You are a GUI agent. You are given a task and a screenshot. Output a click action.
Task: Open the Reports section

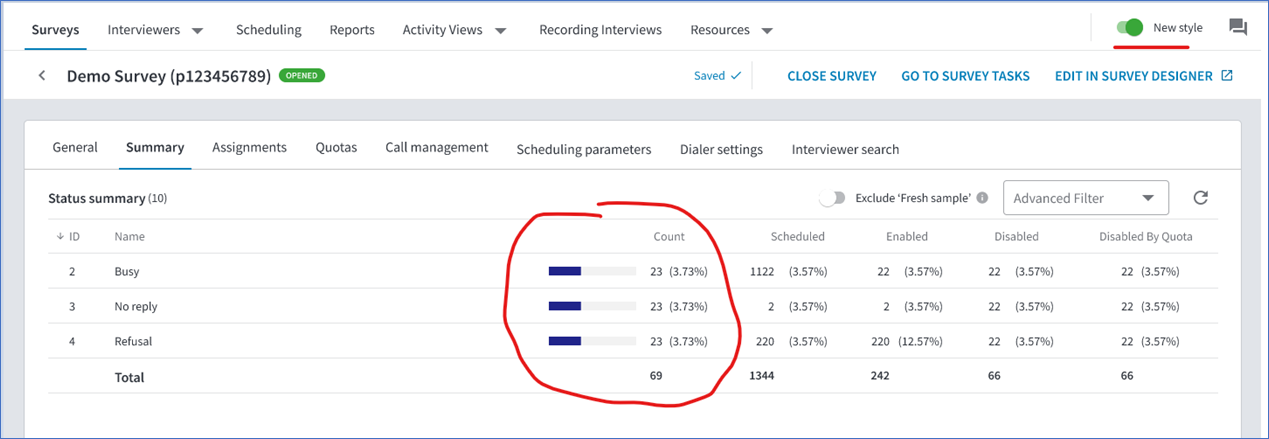[352, 30]
